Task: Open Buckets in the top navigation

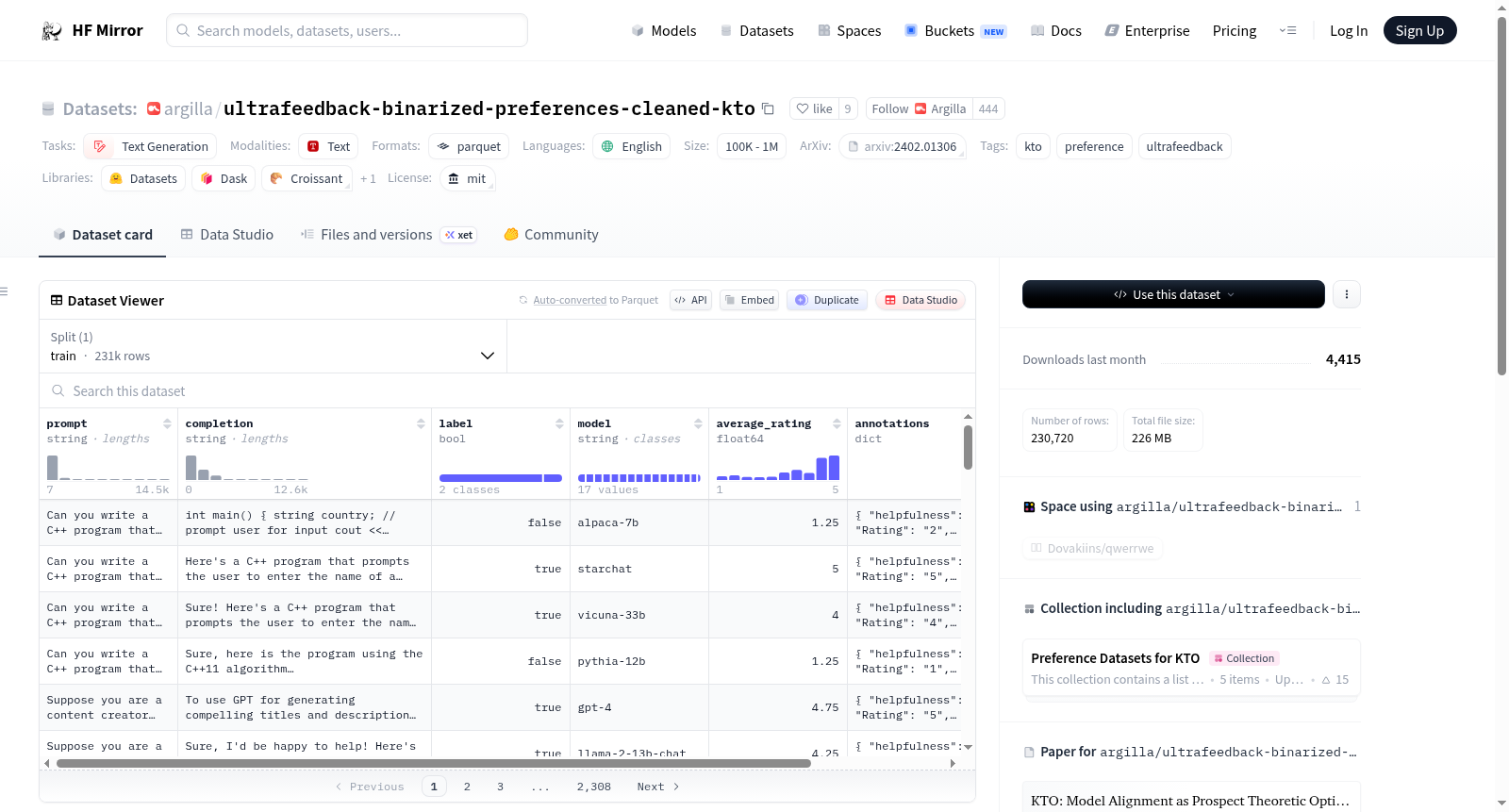Action: tap(955, 31)
